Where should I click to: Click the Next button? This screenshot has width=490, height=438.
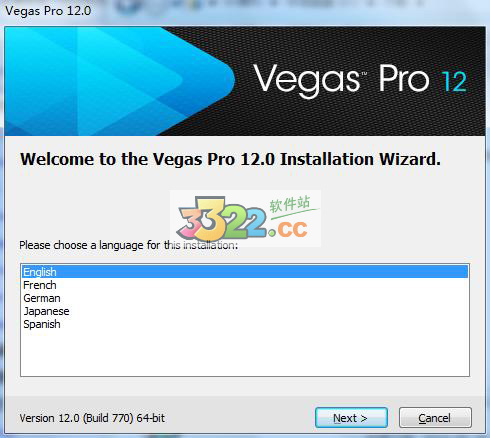click(351, 417)
